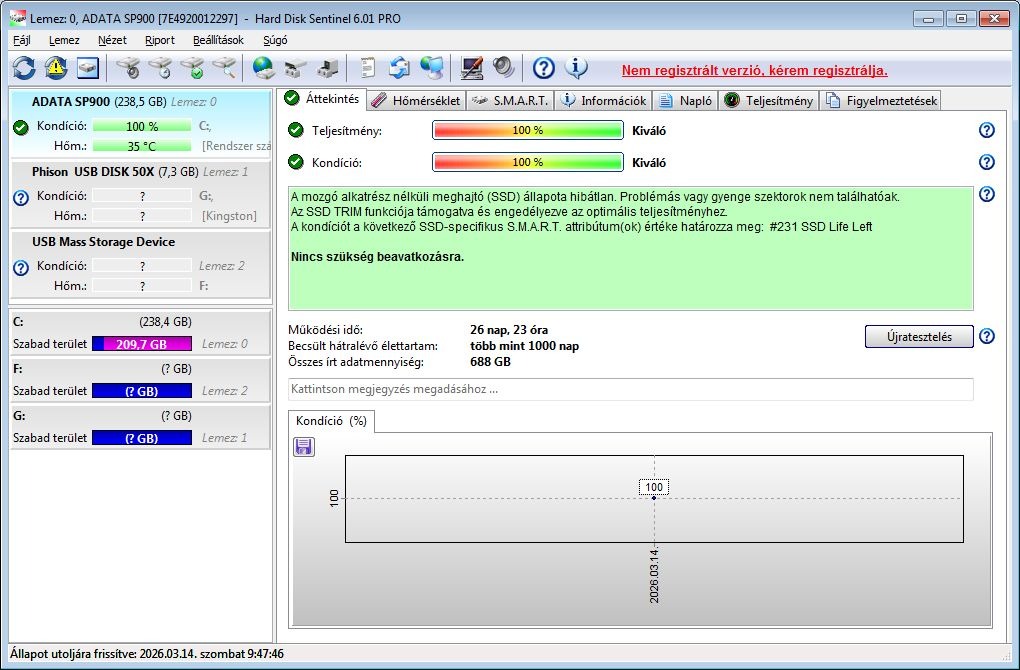The height and width of the screenshot is (670, 1020).
Task: Open the Nézet menu
Action: [112, 40]
